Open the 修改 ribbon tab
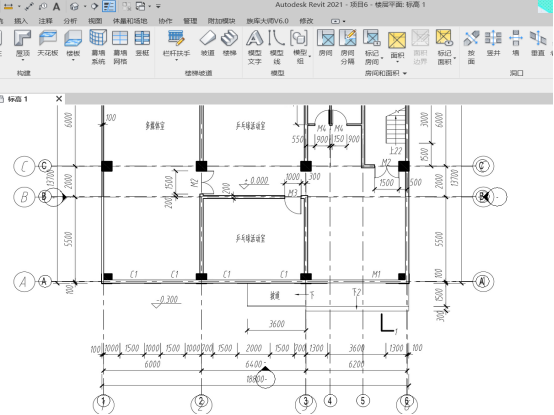This screenshot has width=554, height=415. [x=306, y=21]
